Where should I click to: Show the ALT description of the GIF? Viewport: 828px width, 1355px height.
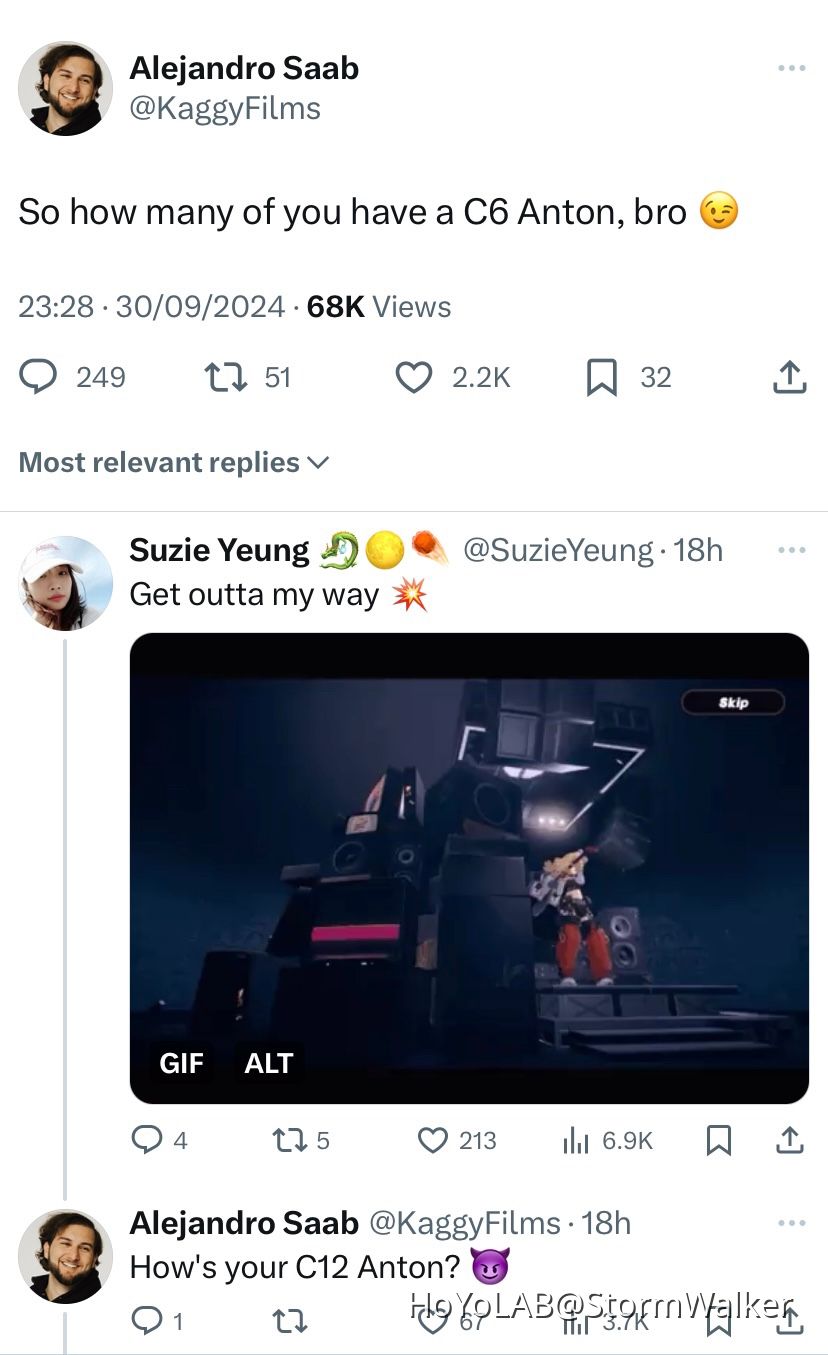click(x=268, y=1063)
